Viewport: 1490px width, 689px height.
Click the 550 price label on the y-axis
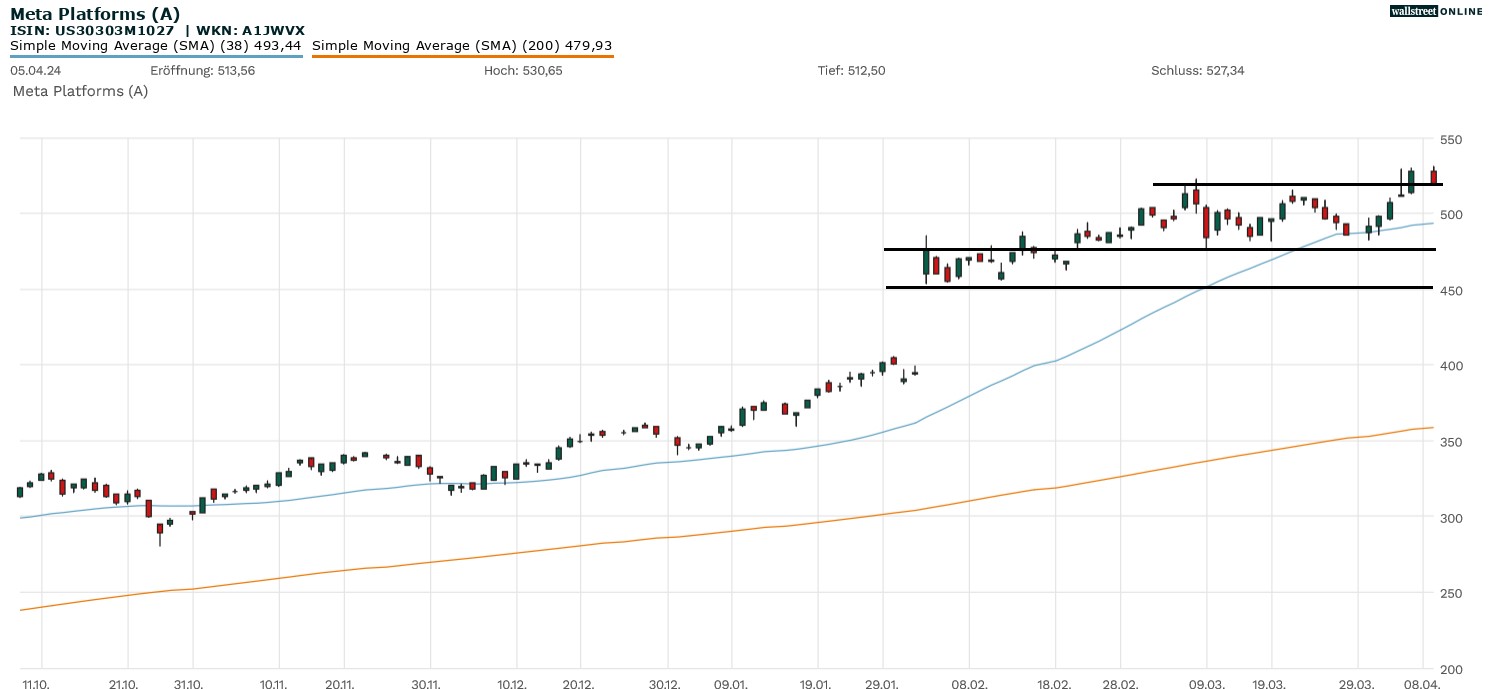click(1451, 139)
